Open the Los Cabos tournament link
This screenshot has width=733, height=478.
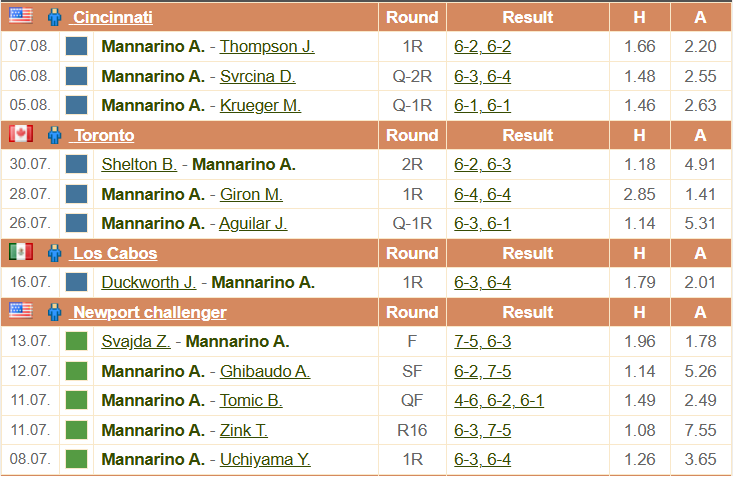[x=114, y=253]
